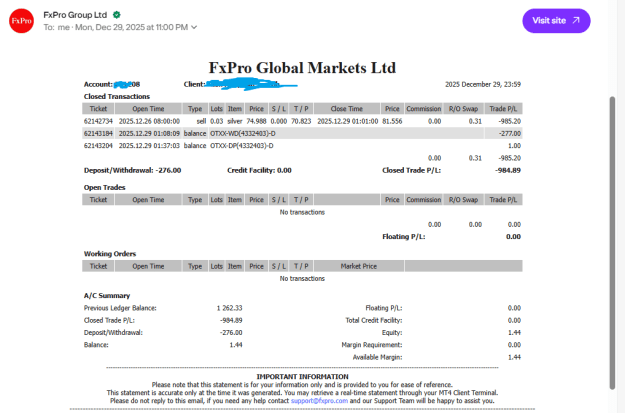Screen dimensions: 625x413
Task: Click the Floating P/L: label under Open Trades
Action: [x=404, y=237]
